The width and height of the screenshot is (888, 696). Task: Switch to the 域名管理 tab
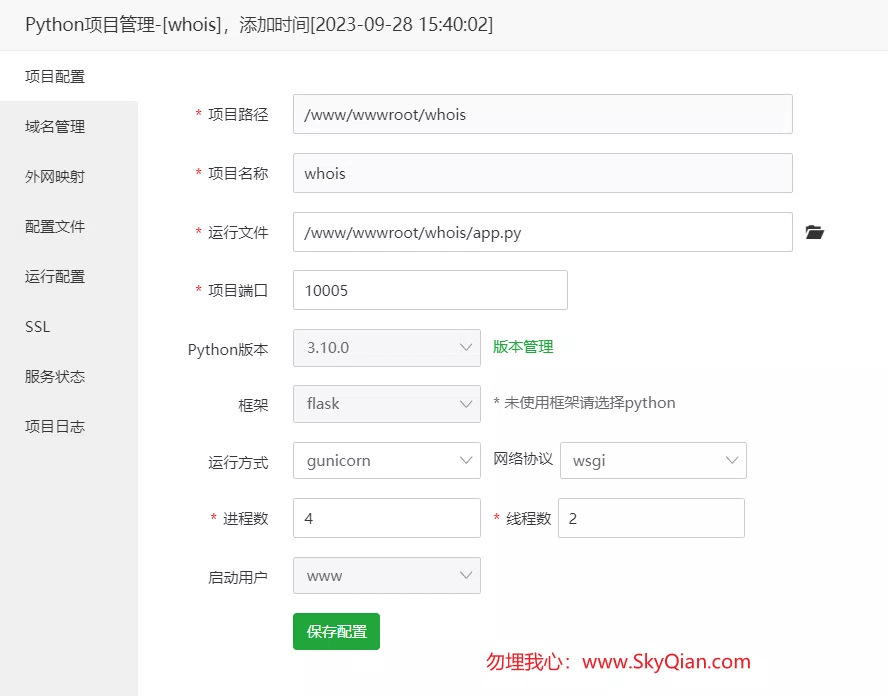(55, 126)
